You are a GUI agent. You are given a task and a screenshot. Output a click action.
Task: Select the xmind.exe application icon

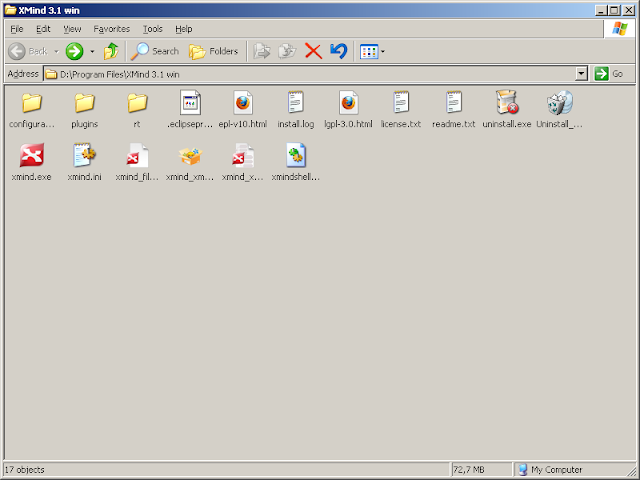[32, 155]
